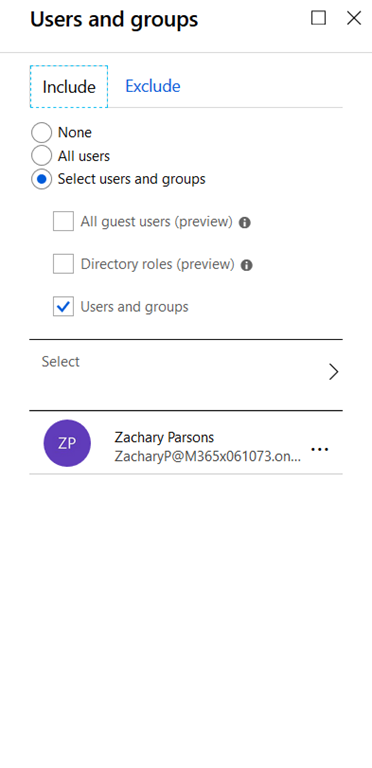The height and width of the screenshot is (768, 372).
Task: Maximize the Users and groups panel
Action: pos(319,18)
